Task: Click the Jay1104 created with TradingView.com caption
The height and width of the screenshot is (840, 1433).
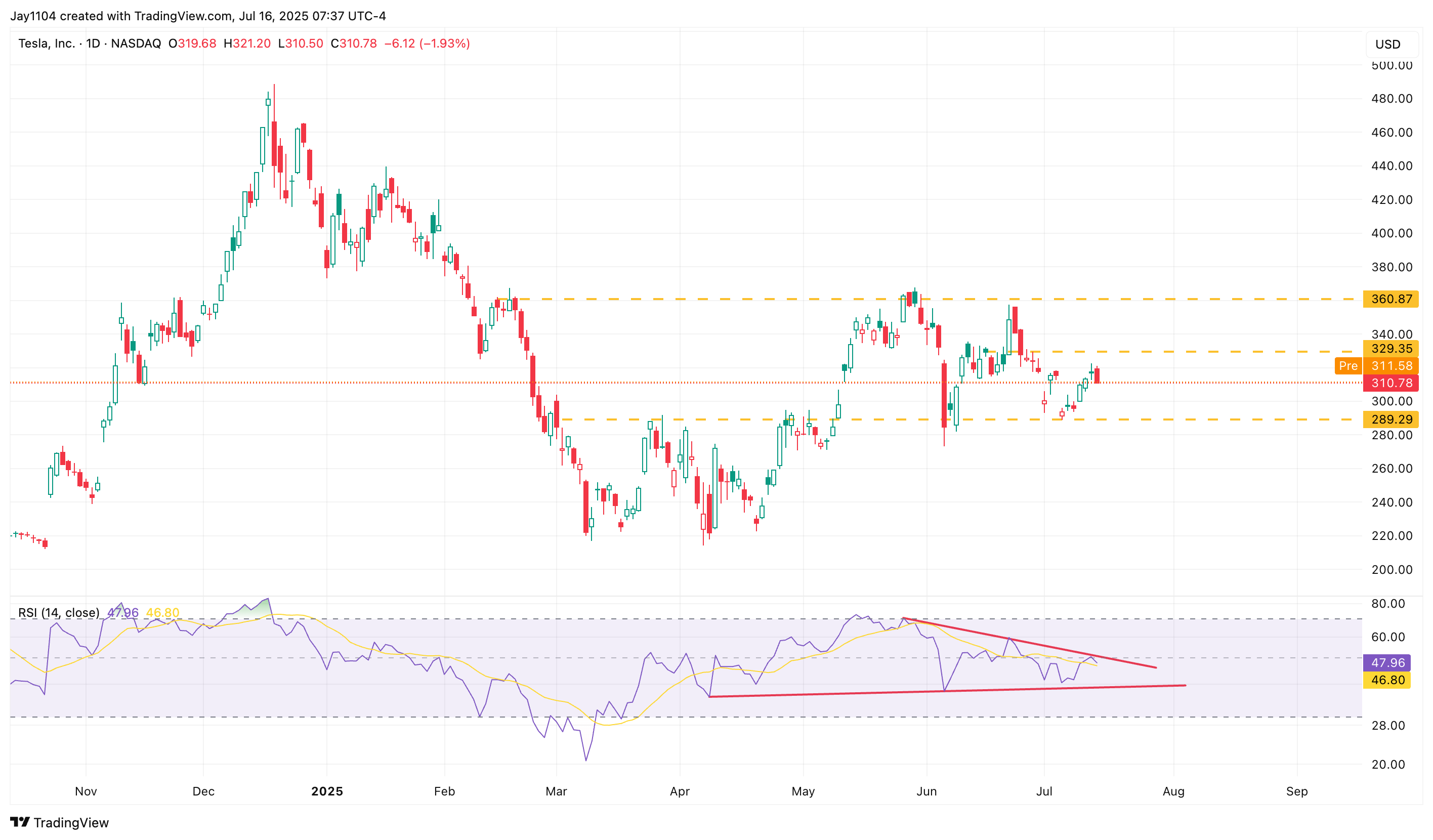Action: pos(198,16)
